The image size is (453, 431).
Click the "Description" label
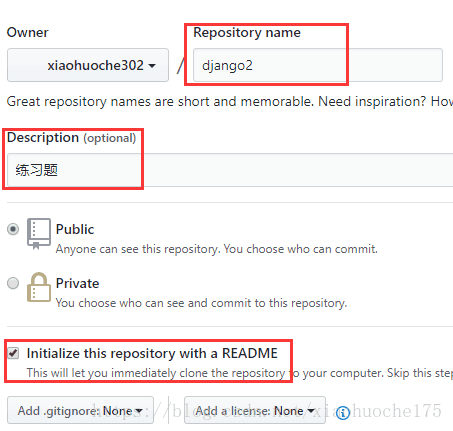point(43,137)
